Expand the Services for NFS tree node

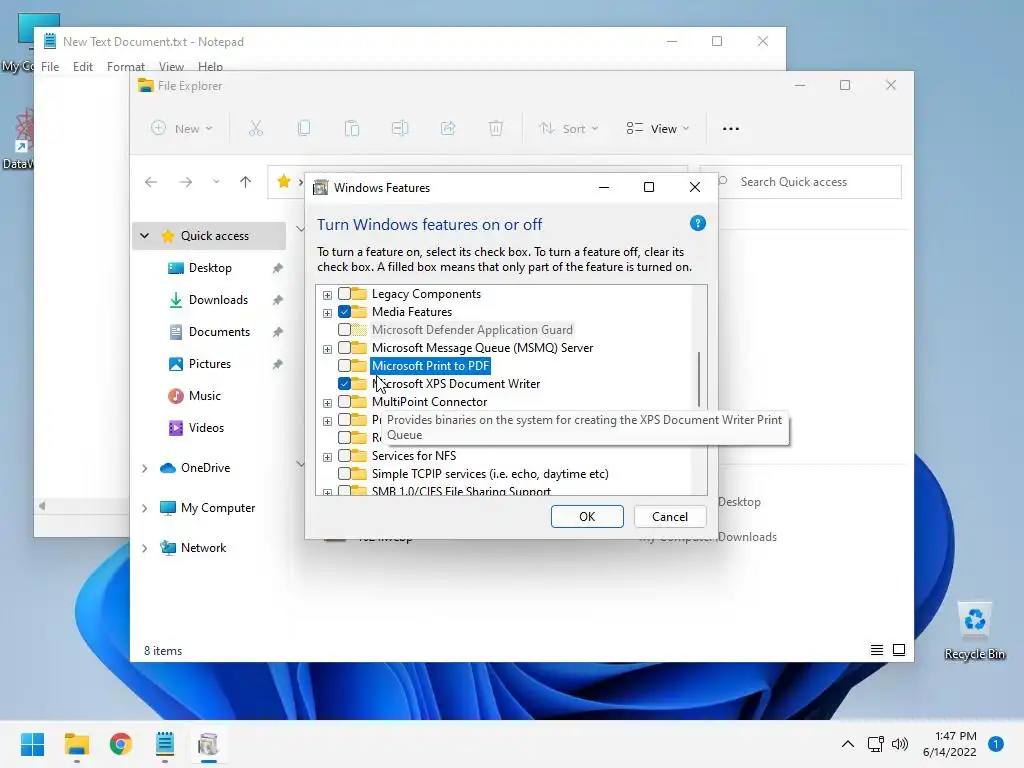coord(327,456)
